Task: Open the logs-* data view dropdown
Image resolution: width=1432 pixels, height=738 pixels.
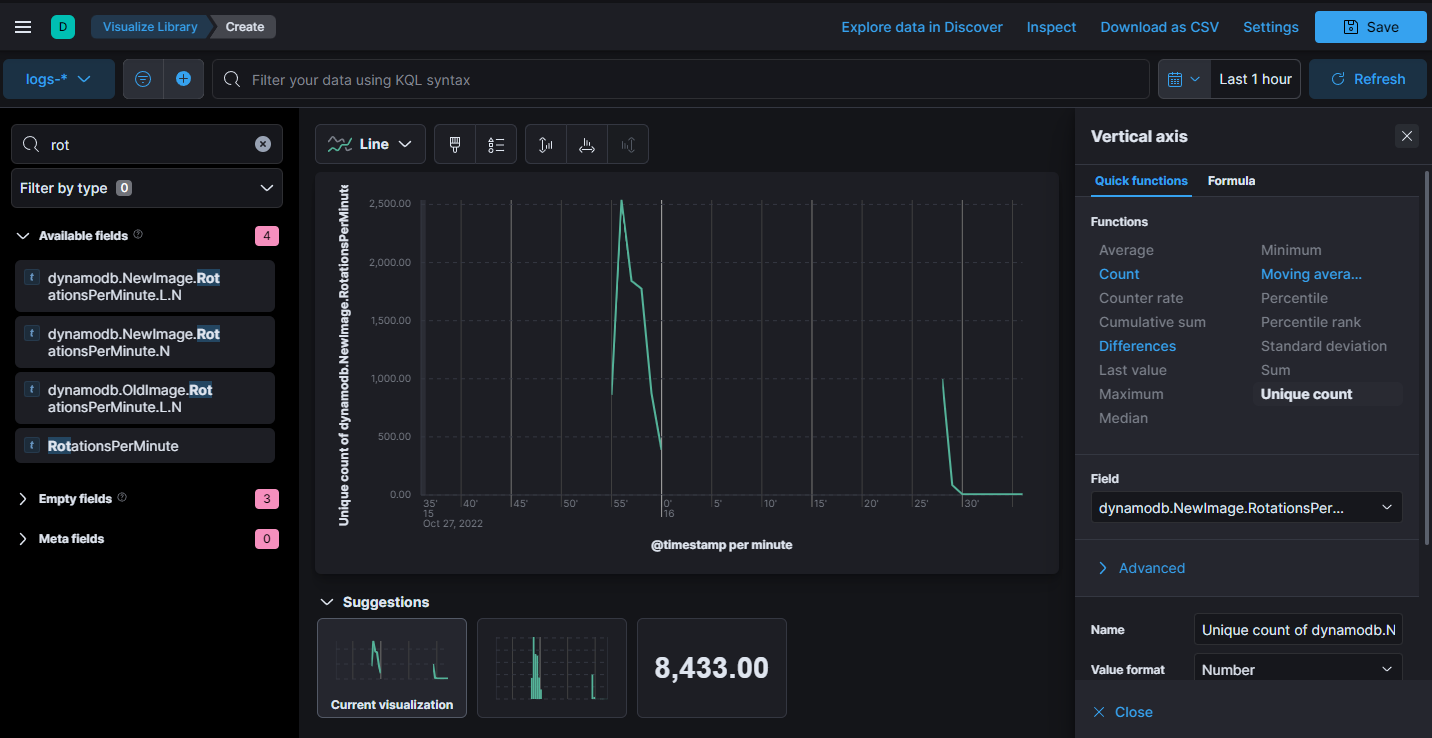Action: tap(59, 79)
